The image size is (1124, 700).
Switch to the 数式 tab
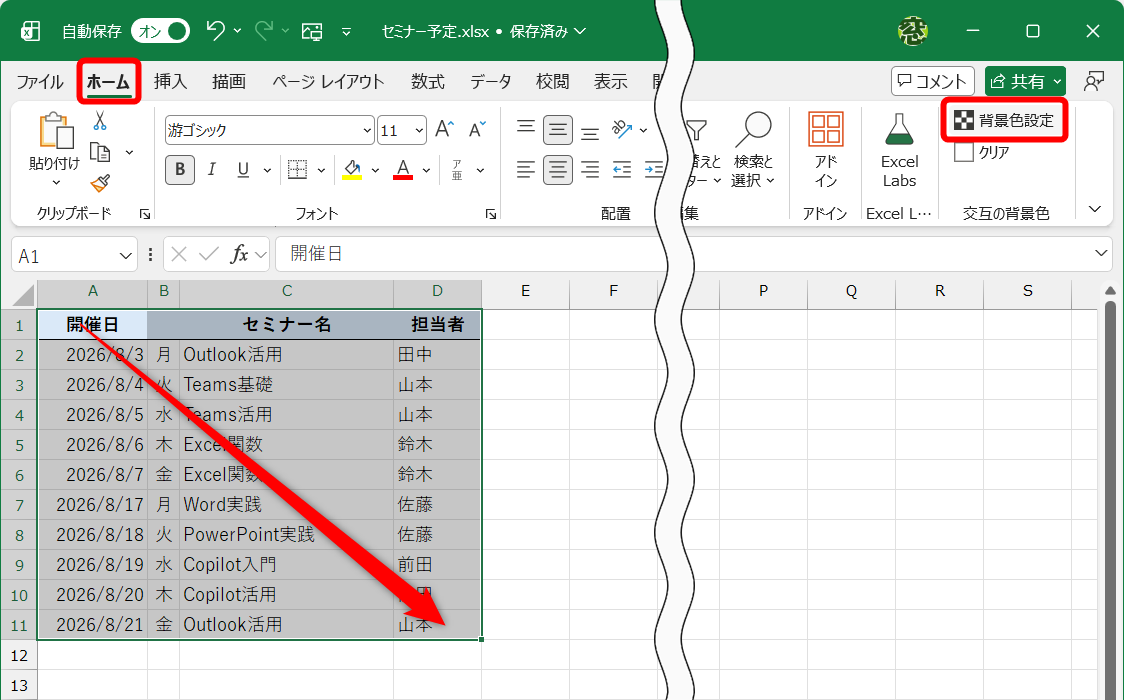[428, 82]
